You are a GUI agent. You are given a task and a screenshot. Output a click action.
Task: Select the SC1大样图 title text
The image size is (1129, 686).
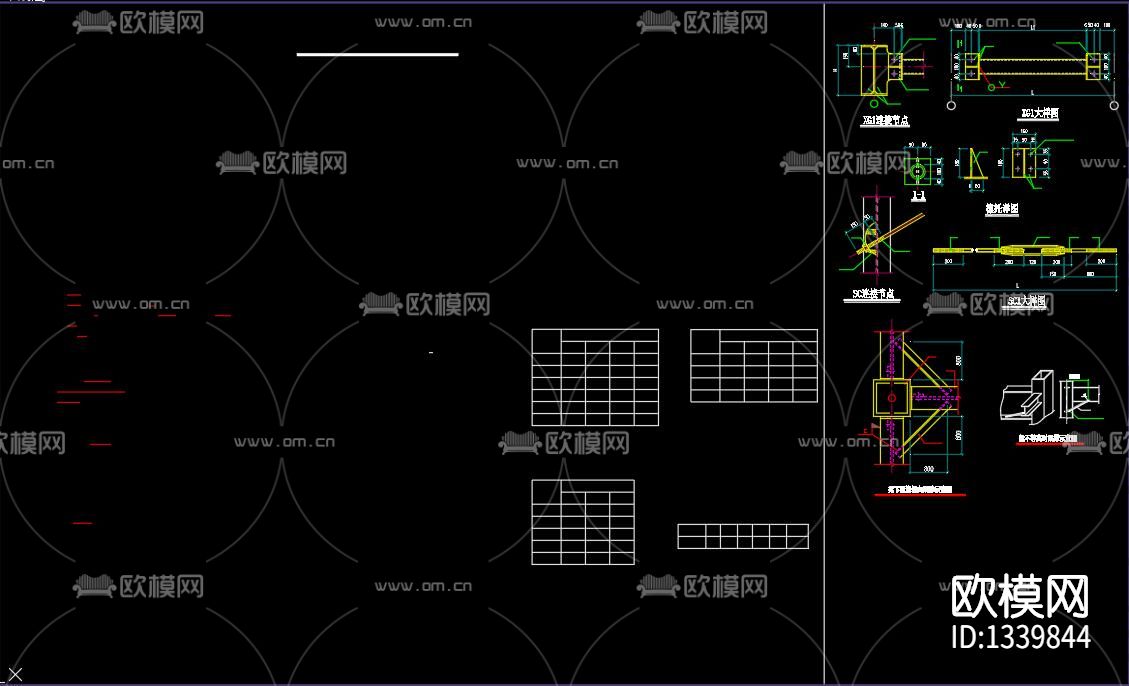pos(1027,302)
